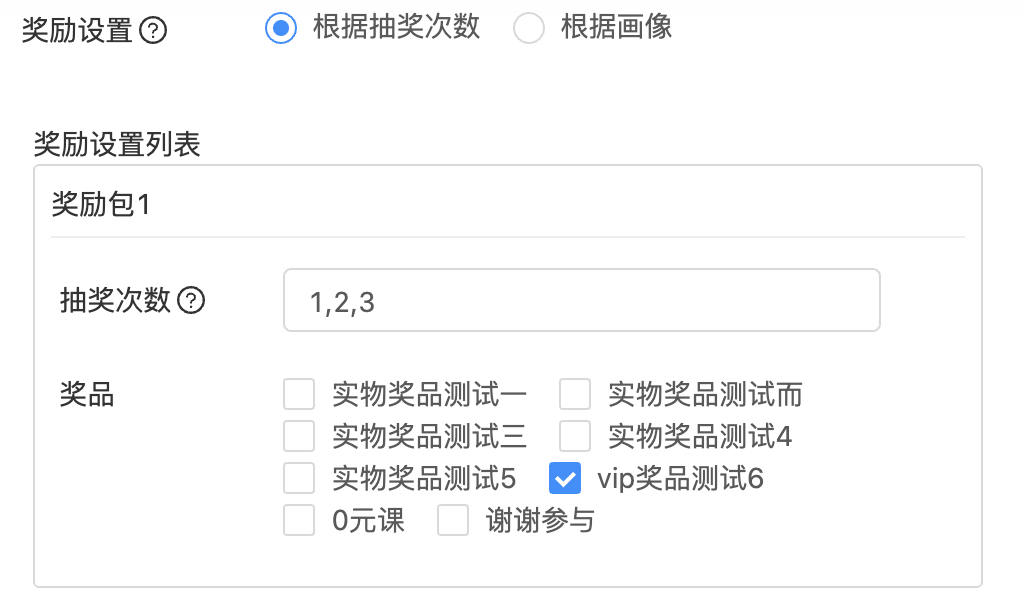
Task: Click the vip奖品测试6 label text
Action: (680, 479)
